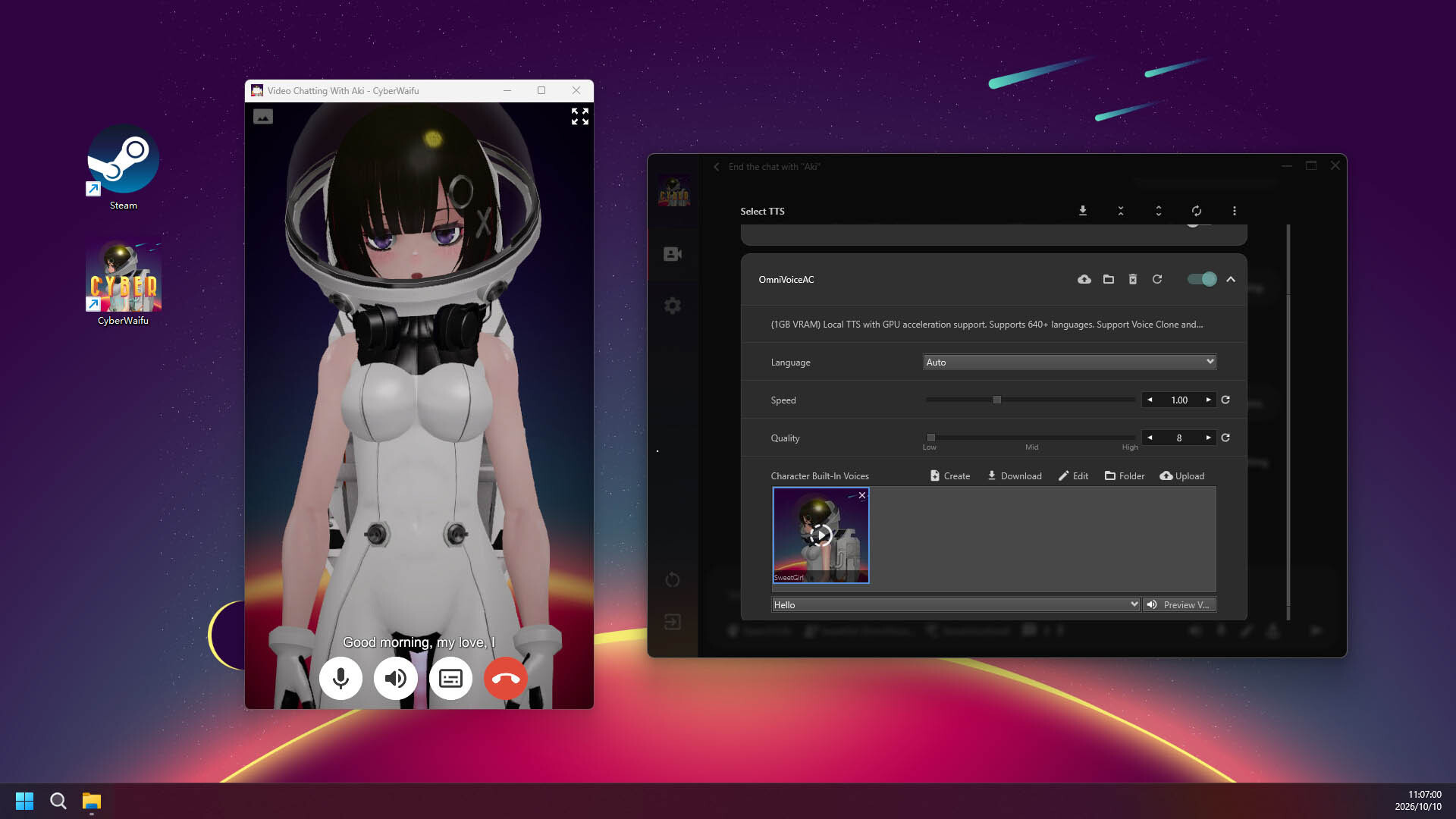Viewport: 1456px width, 819px height.
Task: Click the restart icon in sidebar
Action: [673, 580]
